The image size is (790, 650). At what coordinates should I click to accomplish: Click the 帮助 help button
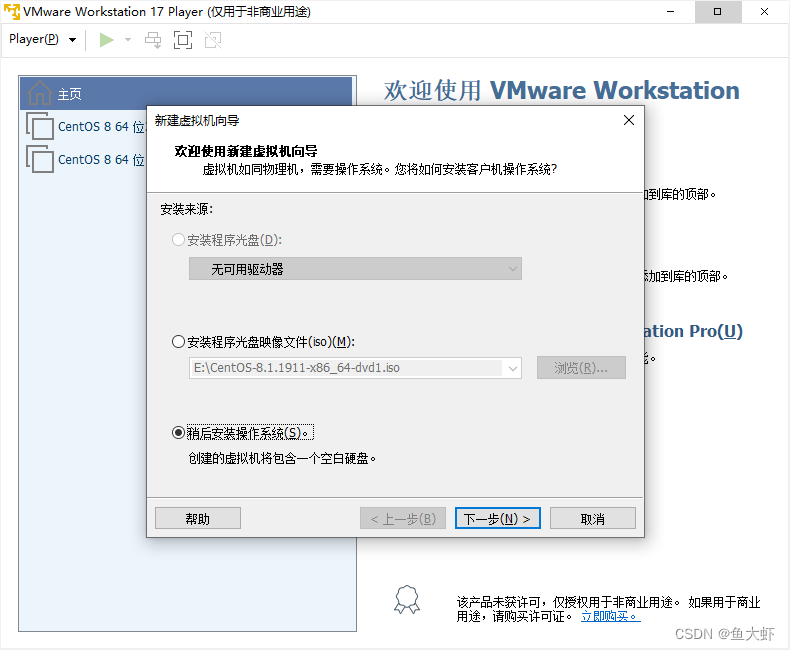198,518
